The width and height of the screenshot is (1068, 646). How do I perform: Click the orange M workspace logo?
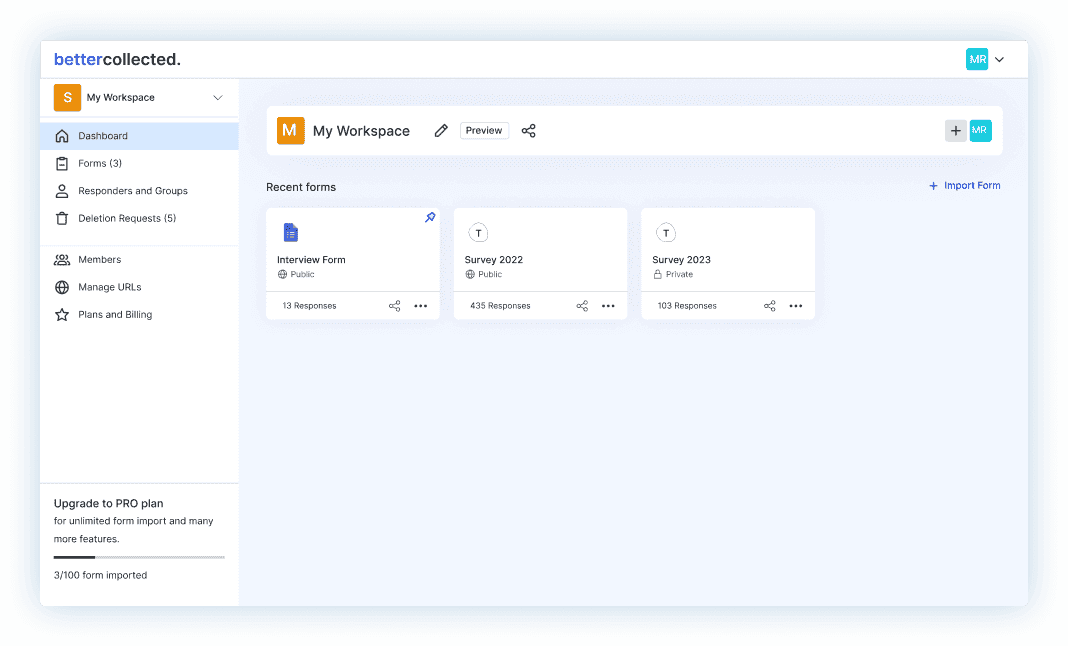tap(290, 131)
